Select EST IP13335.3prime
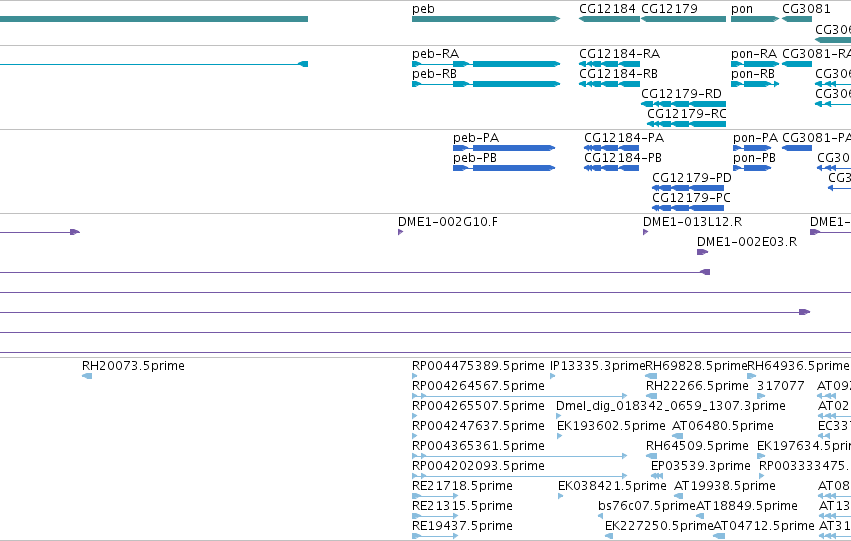This screenshot has width=851, height=541. pyautogui.click(x=552, y=376)
